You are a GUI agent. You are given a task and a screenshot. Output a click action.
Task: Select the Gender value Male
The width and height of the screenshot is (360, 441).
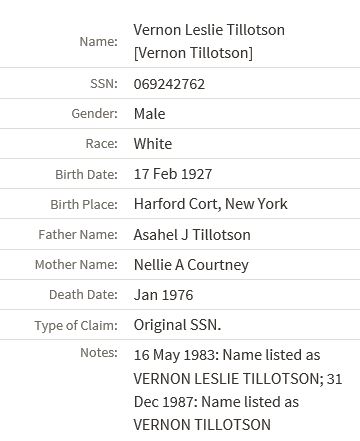tap(149, 114)
